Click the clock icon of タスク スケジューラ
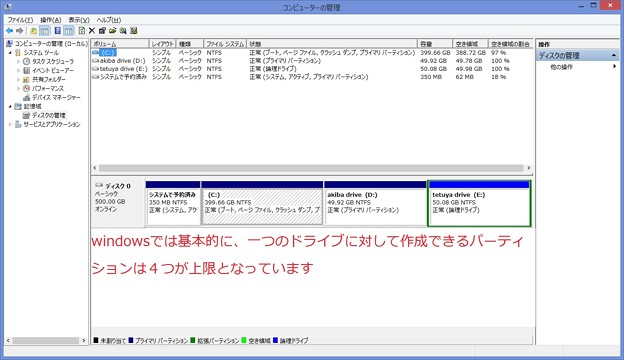The image size is (624, 360). click(27, 61)
